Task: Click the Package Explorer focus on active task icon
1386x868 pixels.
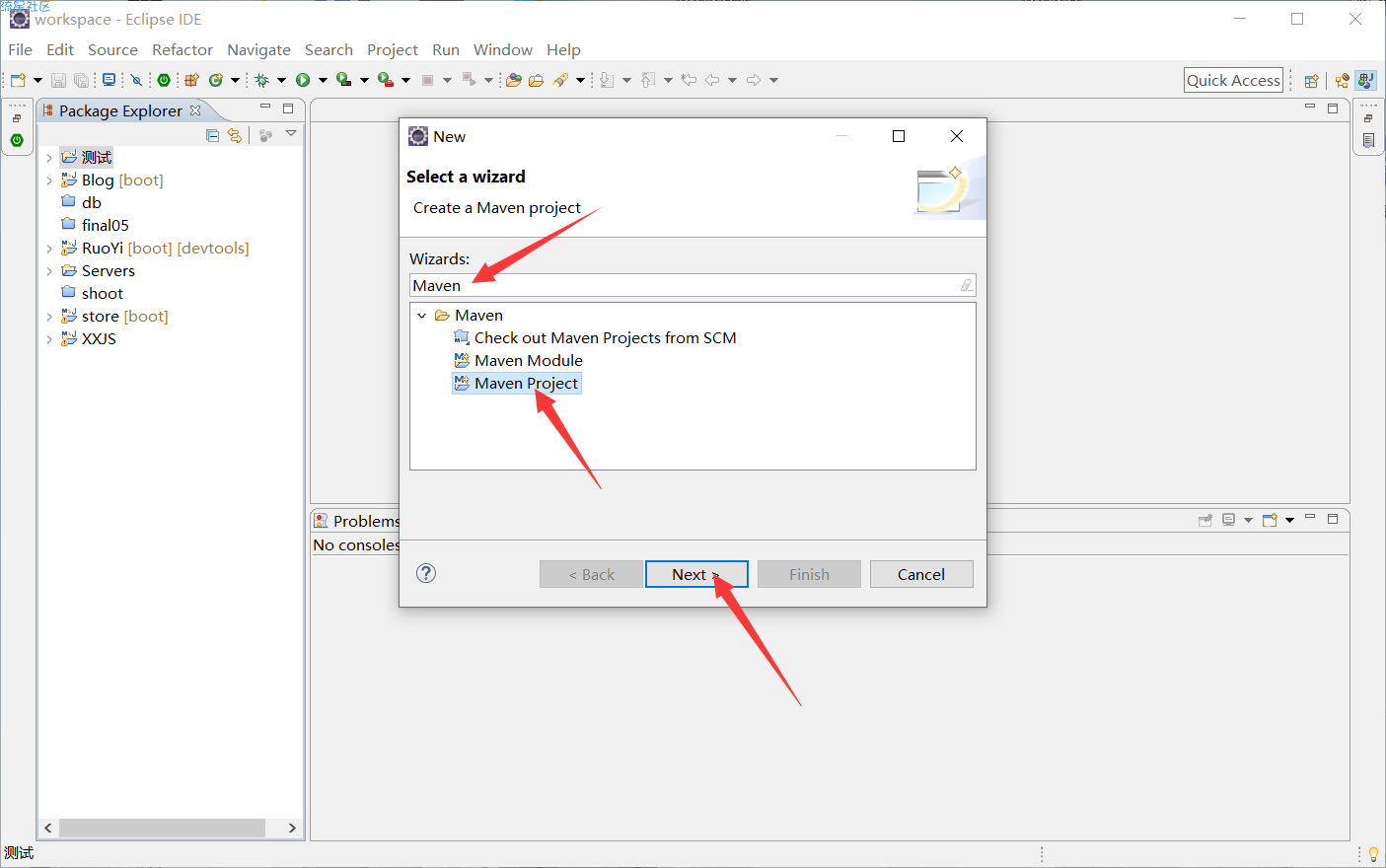Action: click(x=265, y=135)
